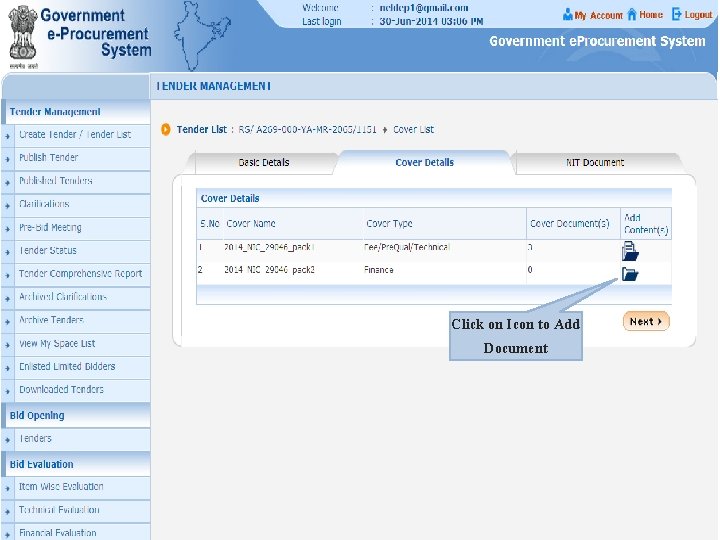Open Tender Comprehensive Report
Viewport: 720px width, 540px height.
pyautogui.click(x=80, y=274)
